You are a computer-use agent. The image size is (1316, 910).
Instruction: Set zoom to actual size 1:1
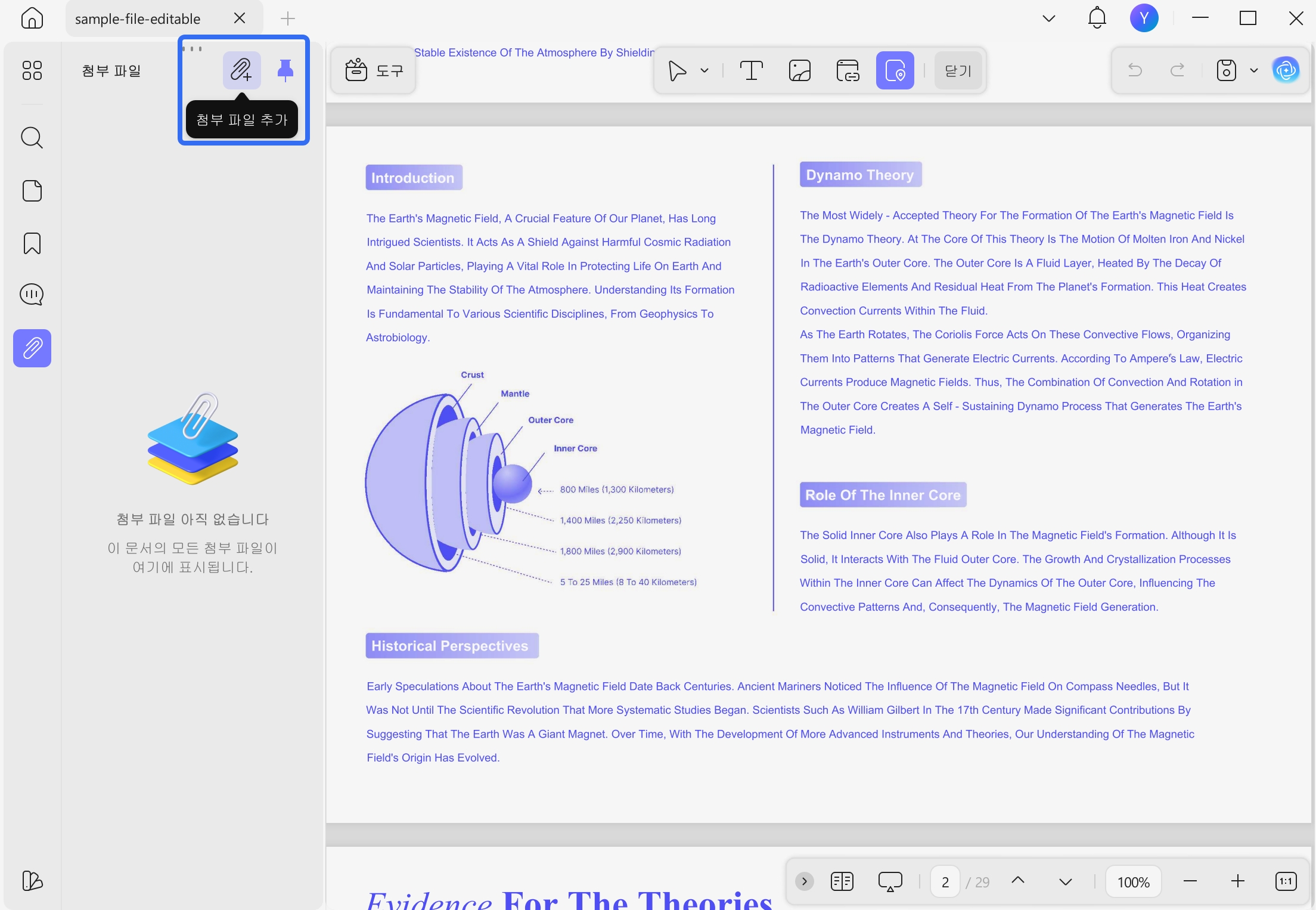tap(1286, 881)
